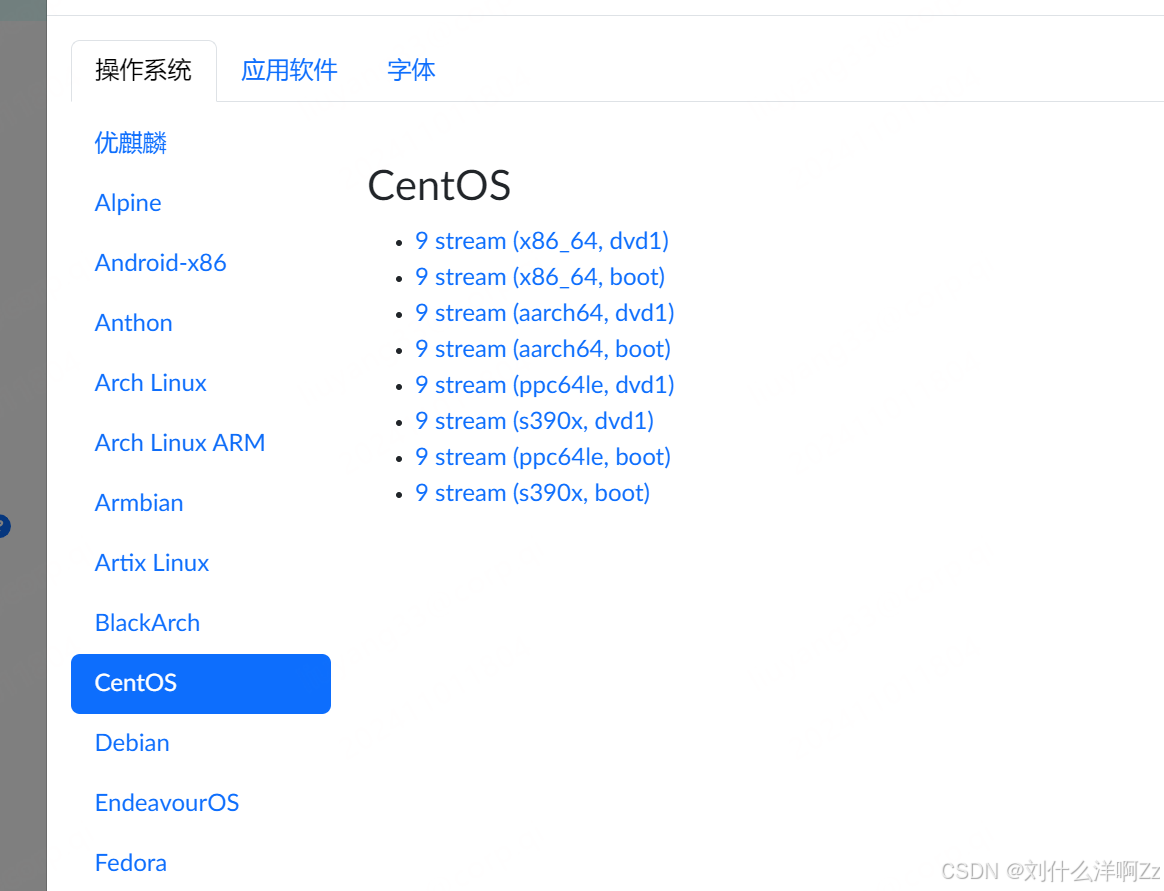Download 9 stream (ppc64le, boot)
The width and height of the screenshot is (1164, 891).
click(x=543, y=457)
